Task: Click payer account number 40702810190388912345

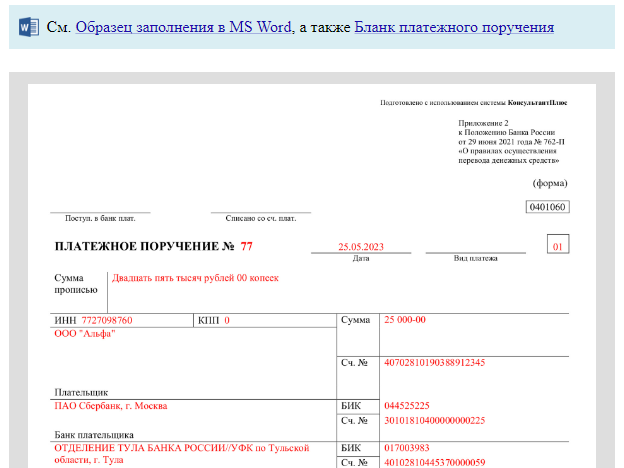Action: tap(435, 363)
